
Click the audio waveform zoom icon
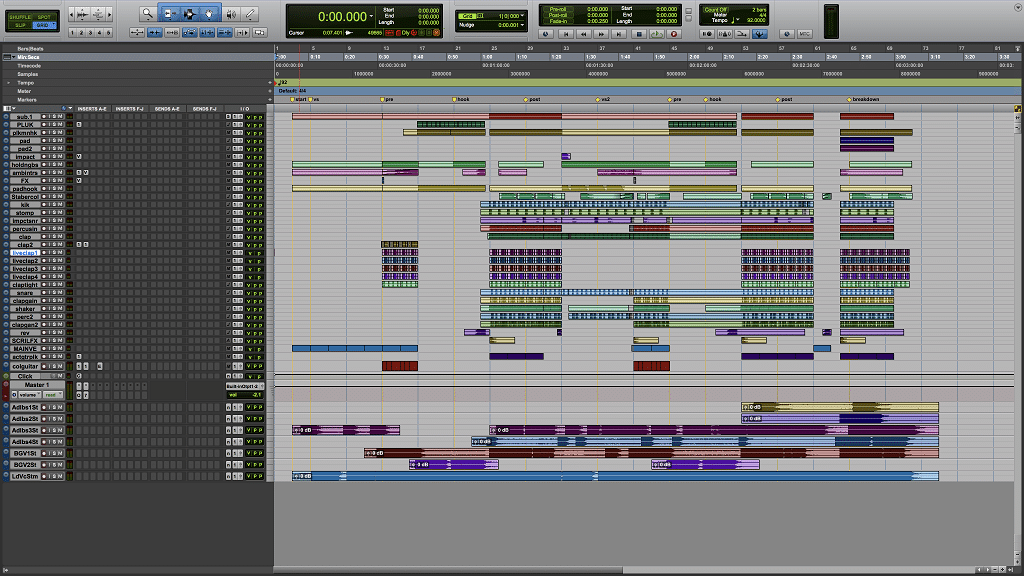(82, 14)
